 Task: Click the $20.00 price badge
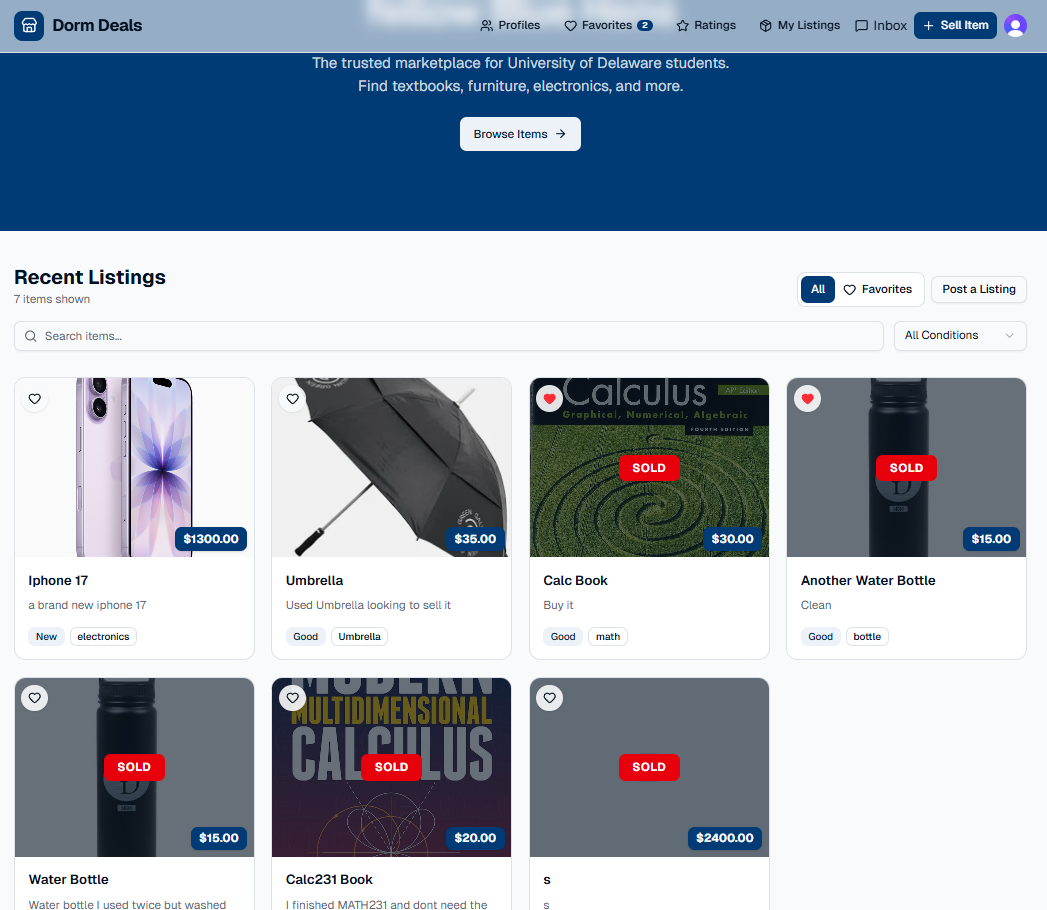coord(475,838)
